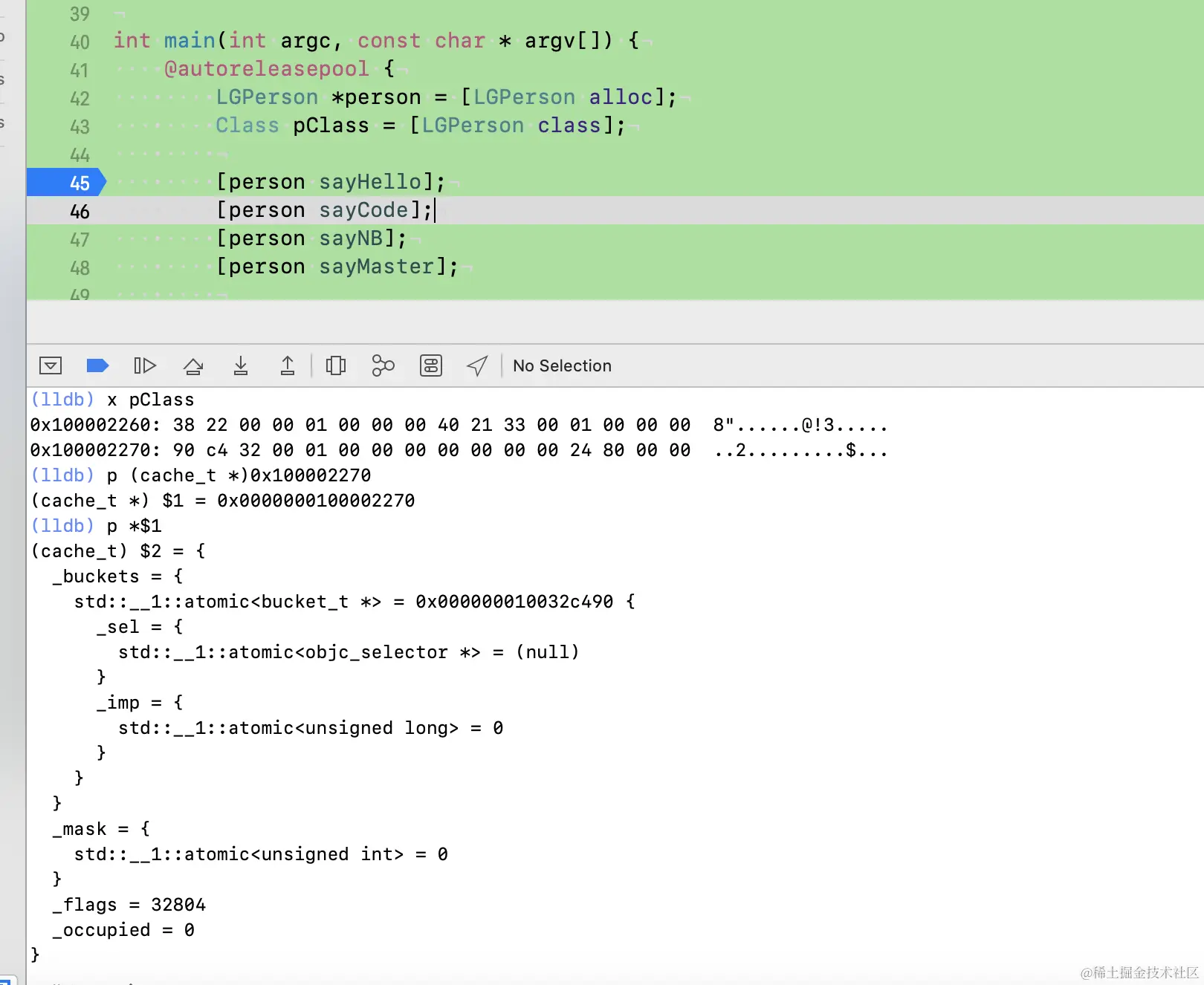Click the memory dump line 0x100002260

tap(459, 425)
